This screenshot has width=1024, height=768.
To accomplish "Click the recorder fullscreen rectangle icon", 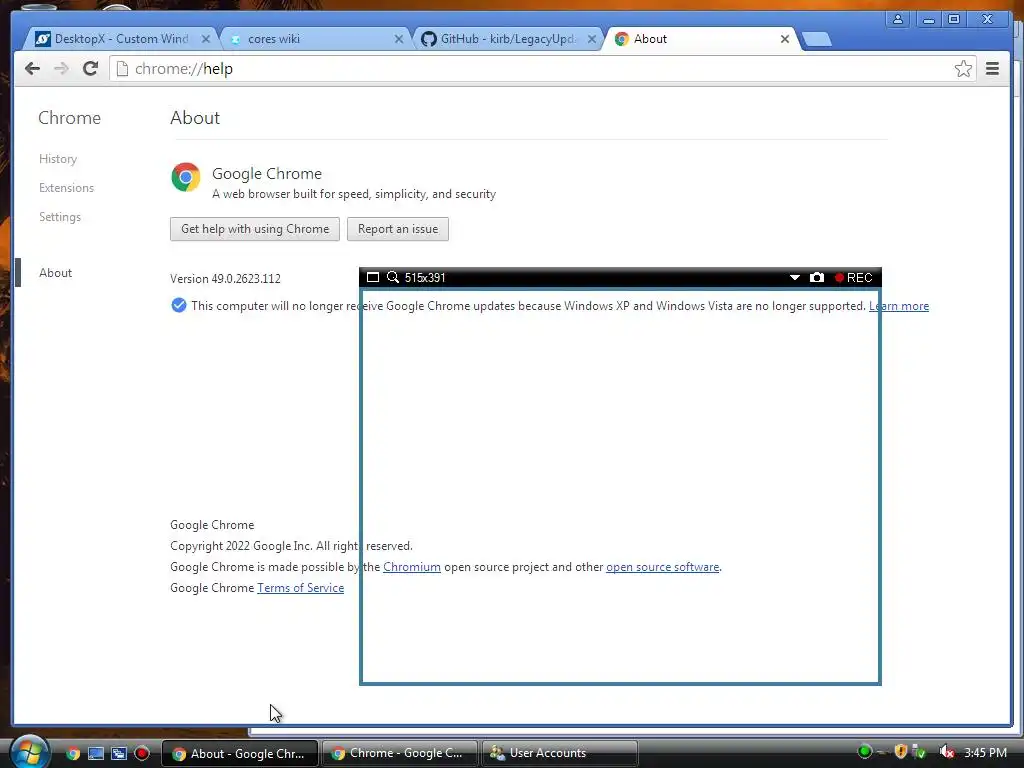I will (x=373, y=278).
